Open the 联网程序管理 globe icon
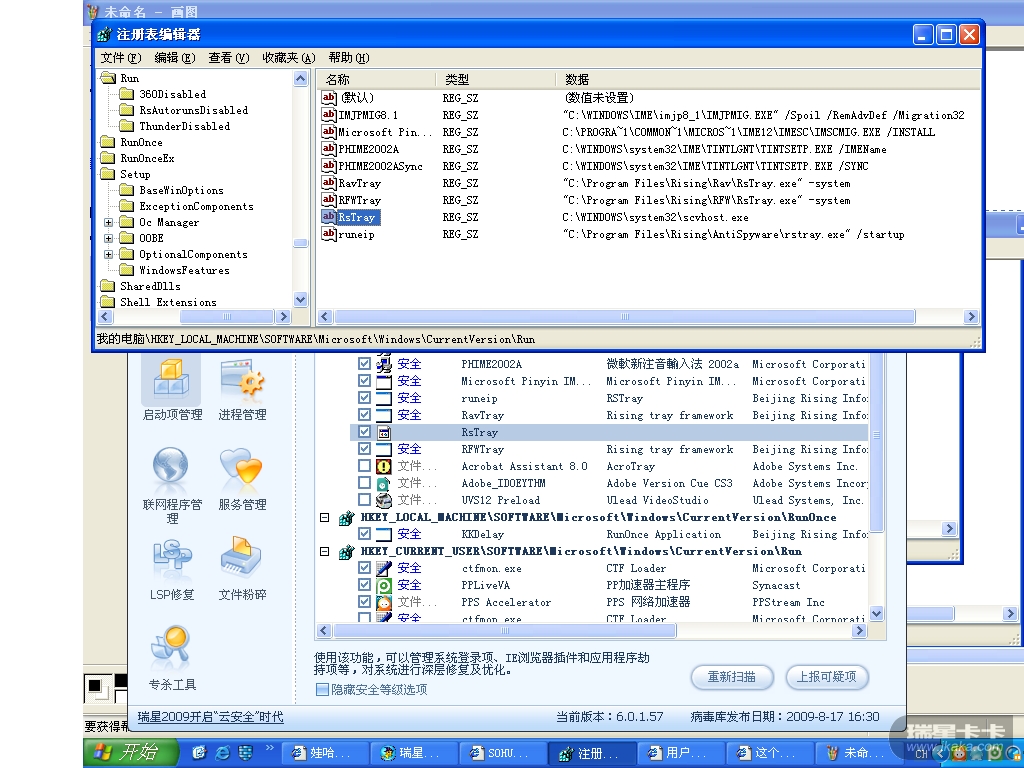1024x768 pixels. pyautogui.click(x=171, y=468)
